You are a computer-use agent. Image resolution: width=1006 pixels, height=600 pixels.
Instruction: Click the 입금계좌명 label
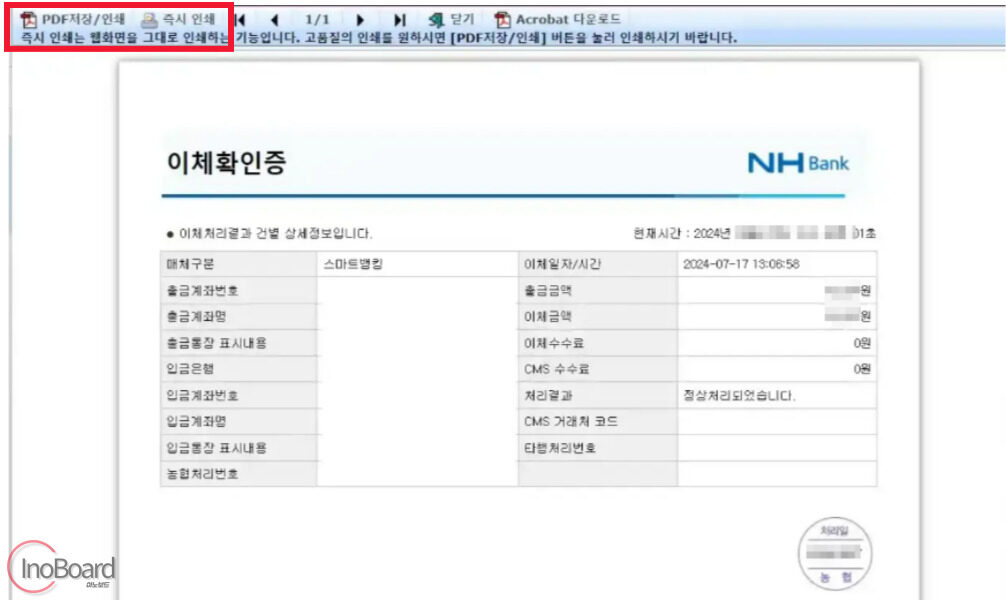click(x=196, y=422)
